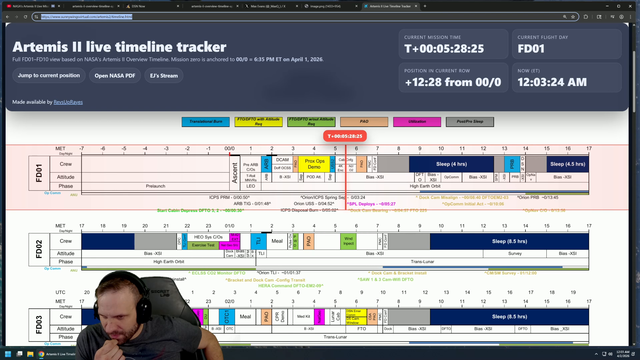
Task: Click the Open NASA PDF button
Action: (115, 76)
